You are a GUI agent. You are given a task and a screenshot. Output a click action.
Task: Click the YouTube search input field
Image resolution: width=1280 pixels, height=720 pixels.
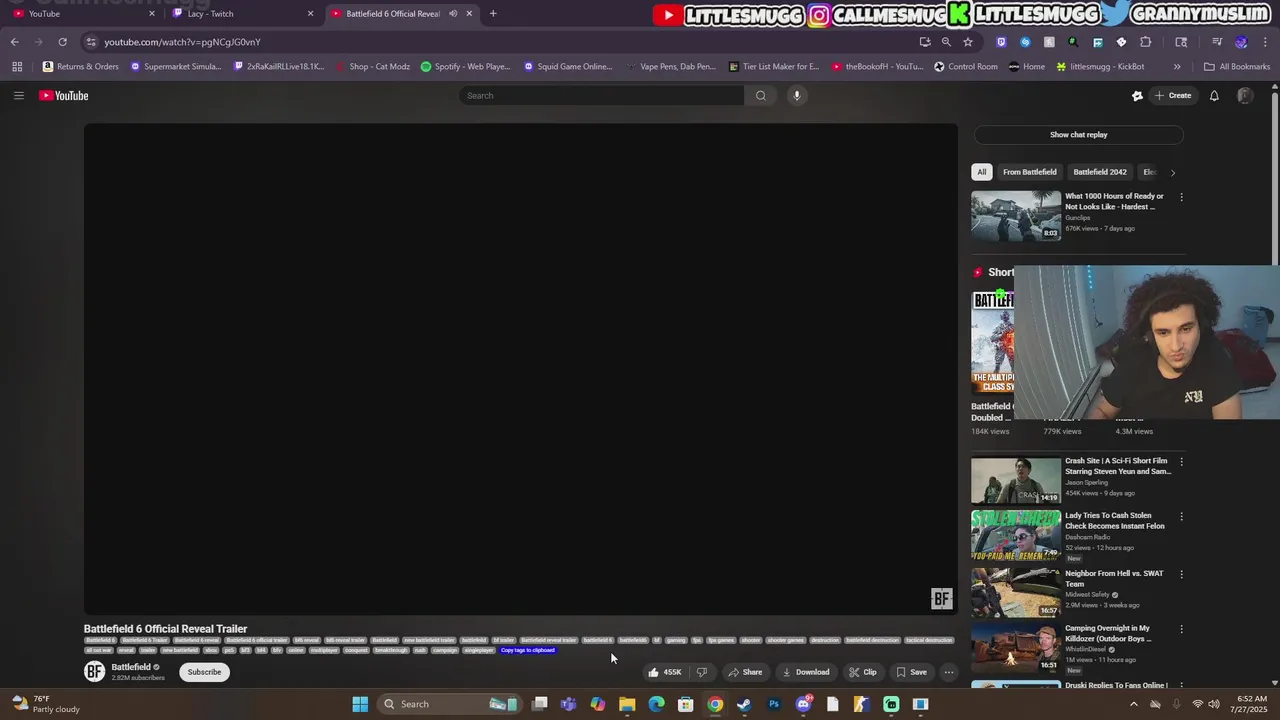tap(602, 95)
